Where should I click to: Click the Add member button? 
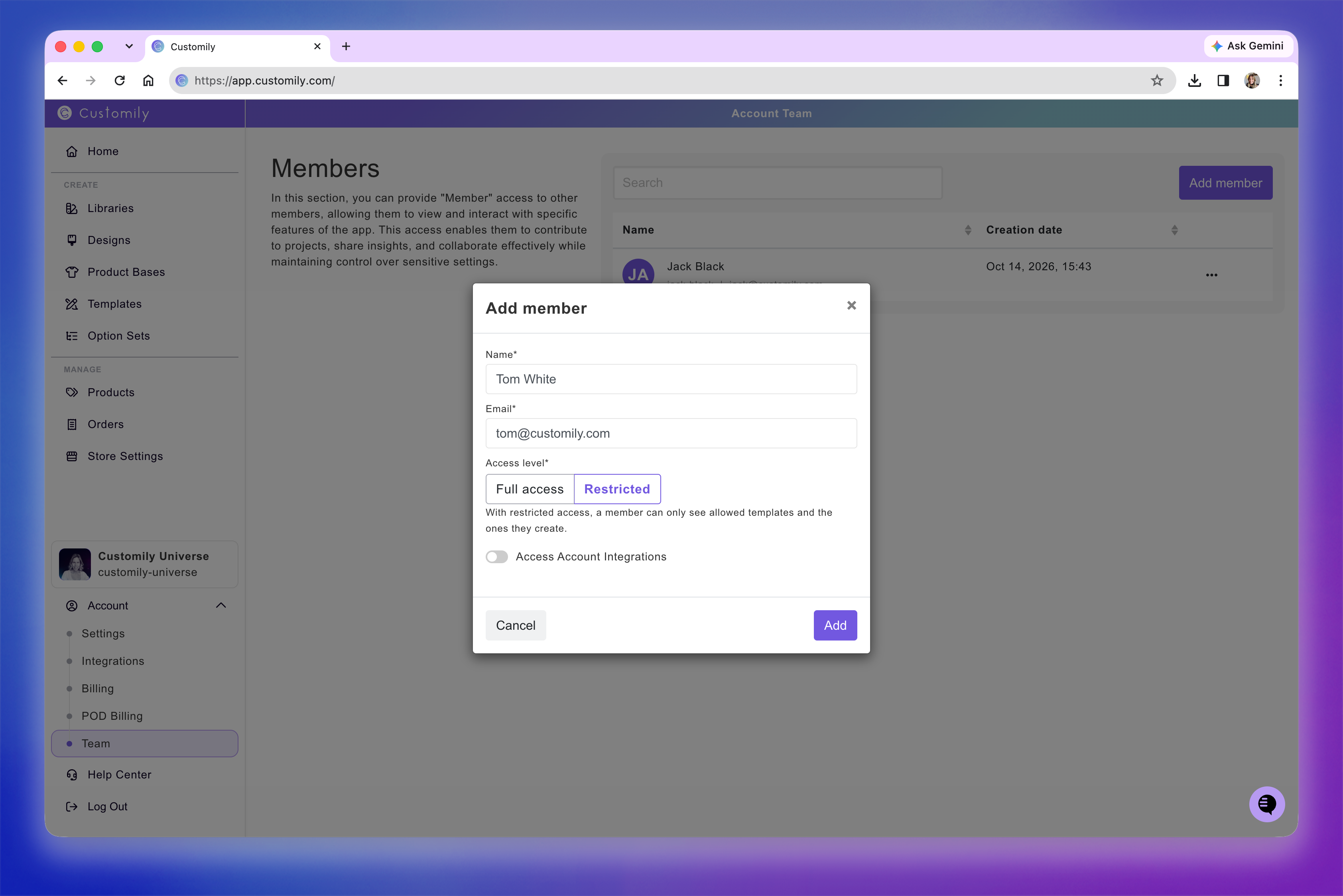(x=1225, y=183)
